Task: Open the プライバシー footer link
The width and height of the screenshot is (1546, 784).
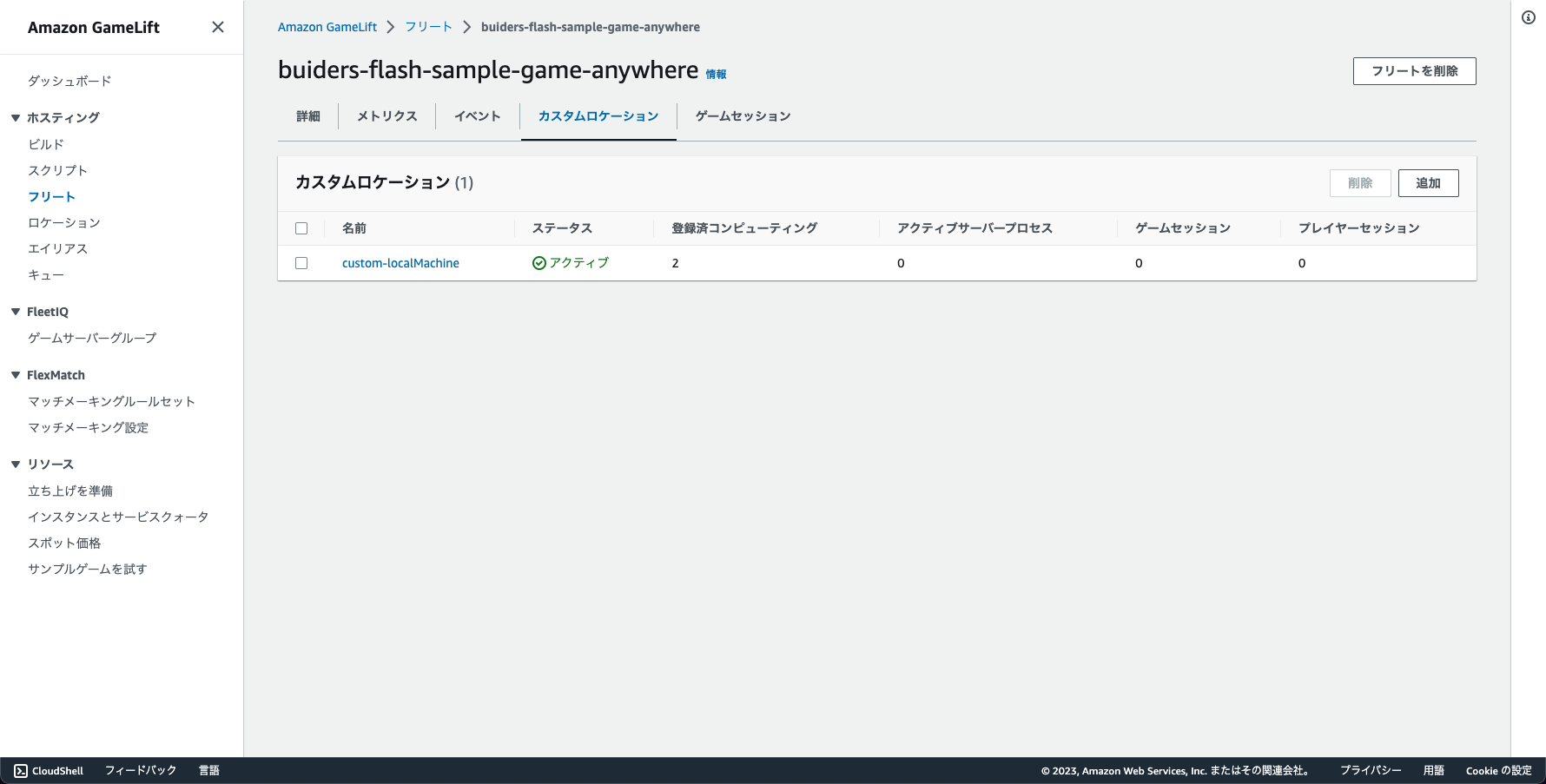Action: tap(1371, 771)
